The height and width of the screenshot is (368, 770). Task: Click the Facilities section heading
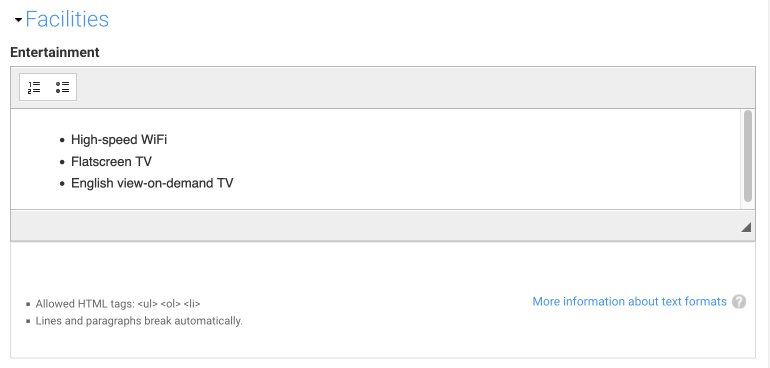[67, 19]
